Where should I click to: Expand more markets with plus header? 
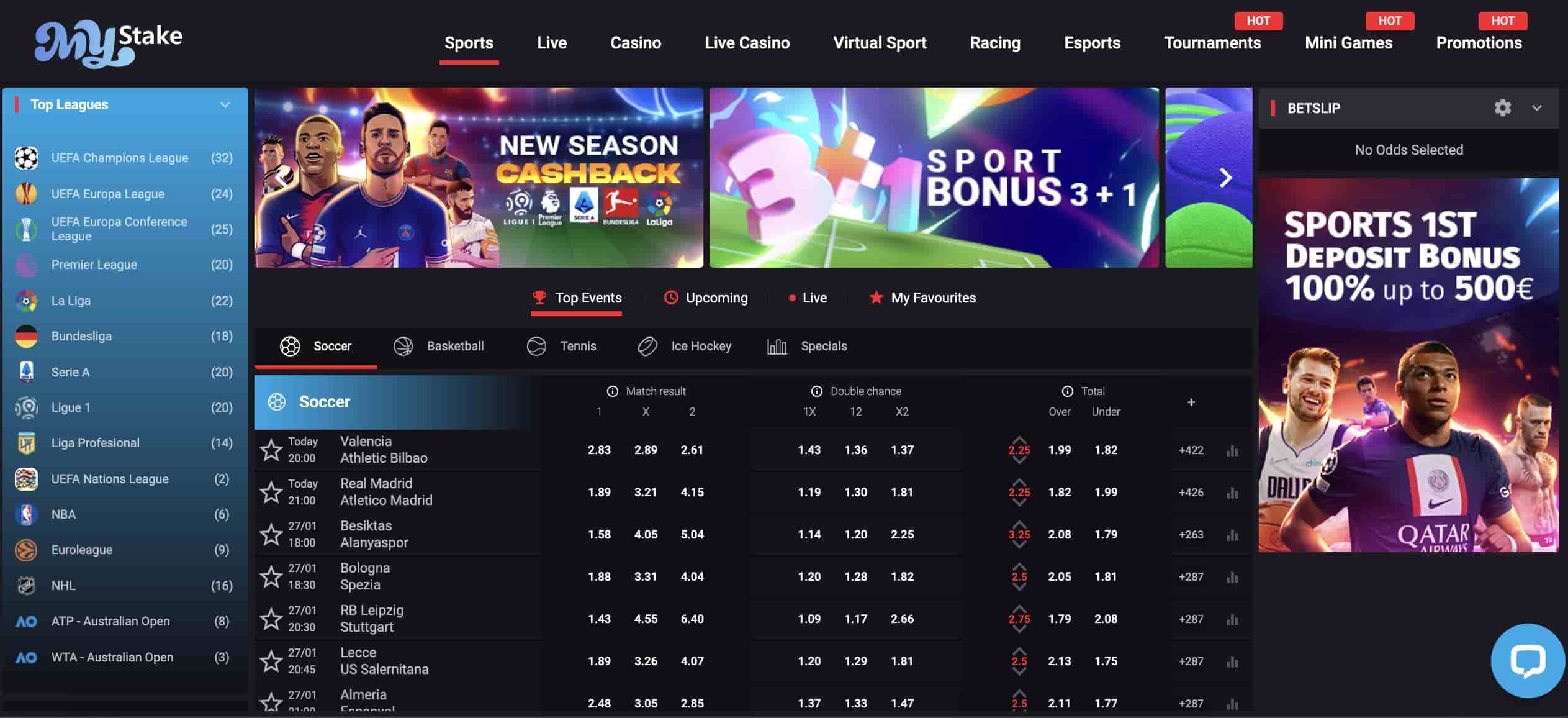coord(1191,402)
